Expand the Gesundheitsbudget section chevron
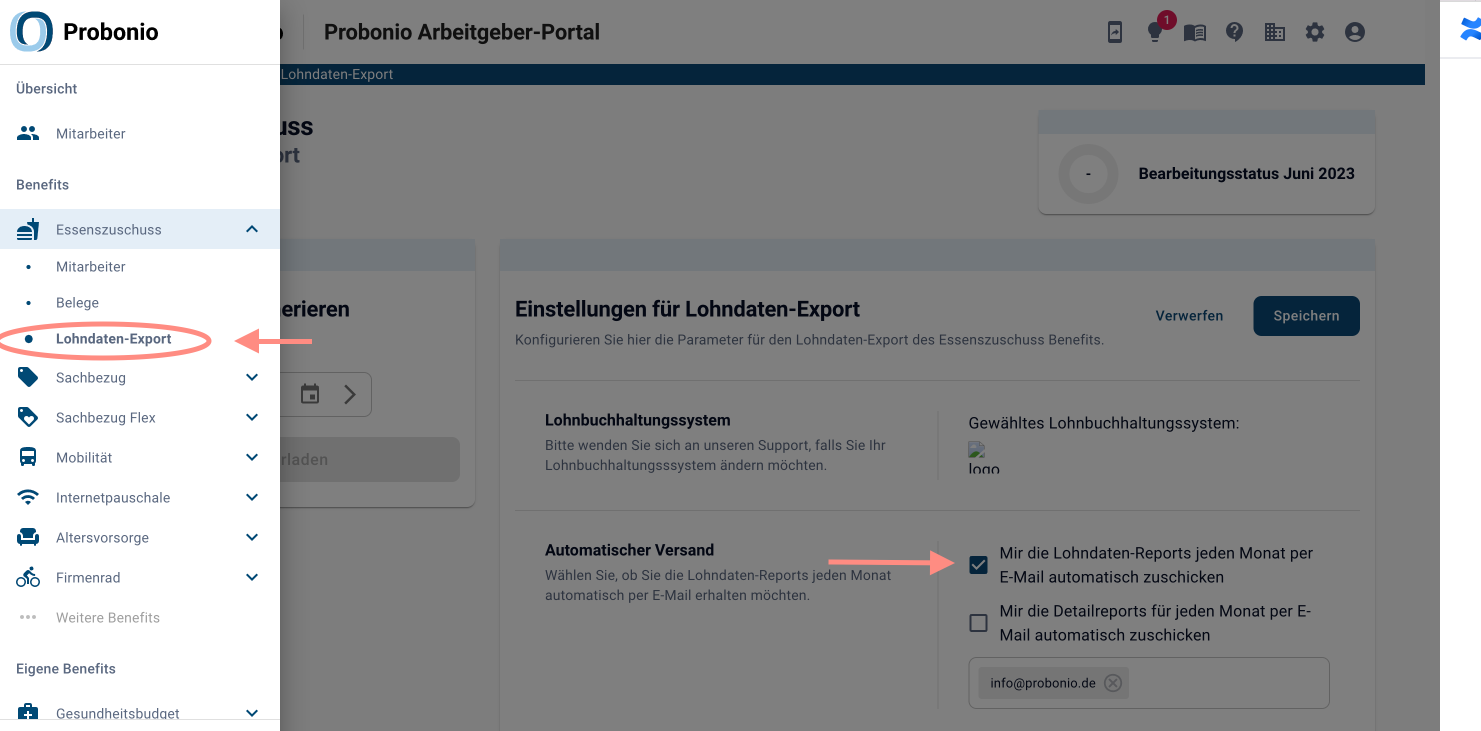Image resolution: width=1481 pixels, height=731 pixels. [x=252, y=713]
